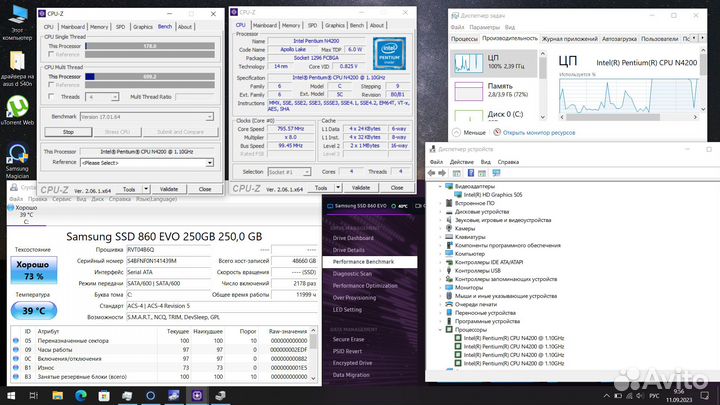The image size is (720, 405).
Task: Select Performance Benchmark in Samsung Magician
Action: pos(370,262)
